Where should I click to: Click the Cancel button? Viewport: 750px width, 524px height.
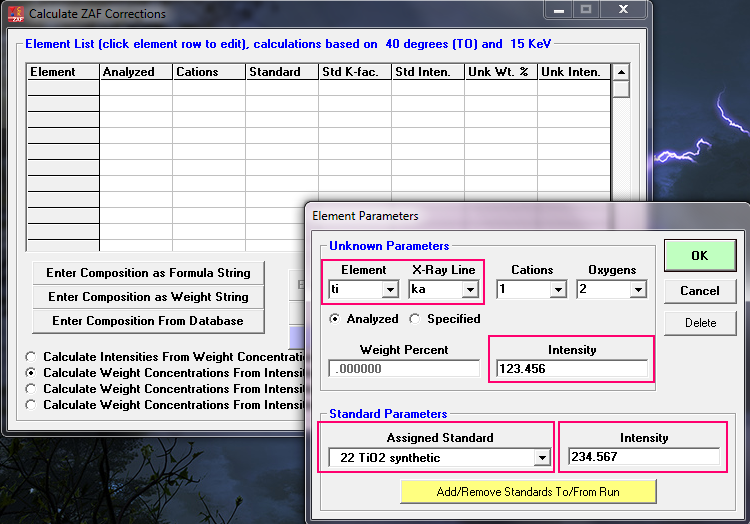pyautogui.click(x=699, y=291)
